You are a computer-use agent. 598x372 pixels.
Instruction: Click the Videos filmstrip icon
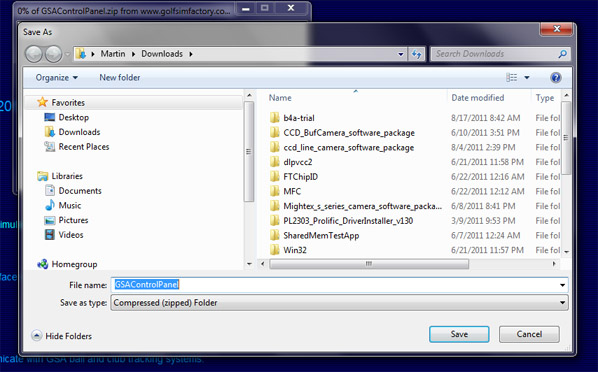(x=50, y=235)
